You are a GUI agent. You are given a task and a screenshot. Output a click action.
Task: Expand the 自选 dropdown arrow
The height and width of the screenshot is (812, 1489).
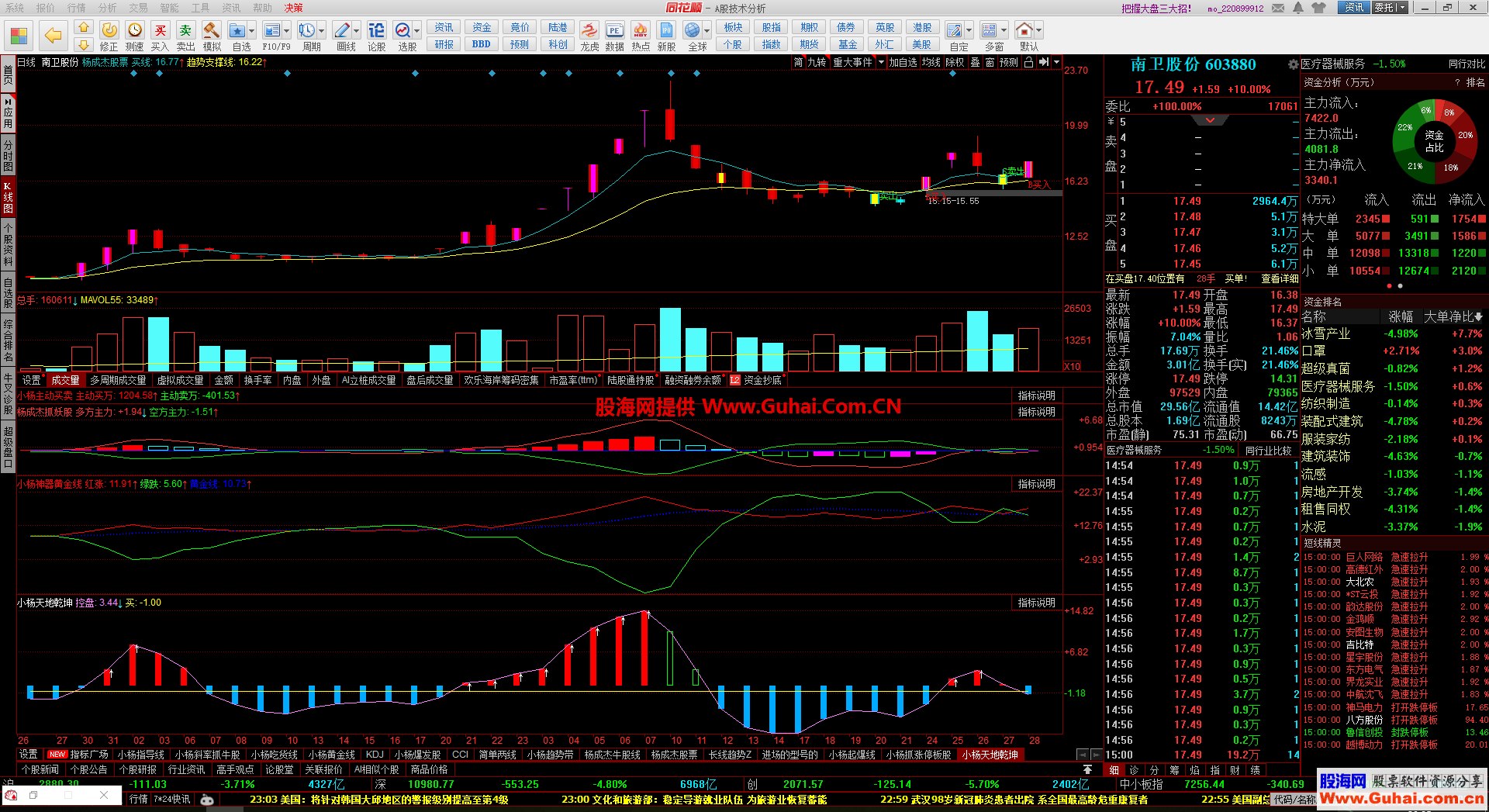[x=252, y=31]
